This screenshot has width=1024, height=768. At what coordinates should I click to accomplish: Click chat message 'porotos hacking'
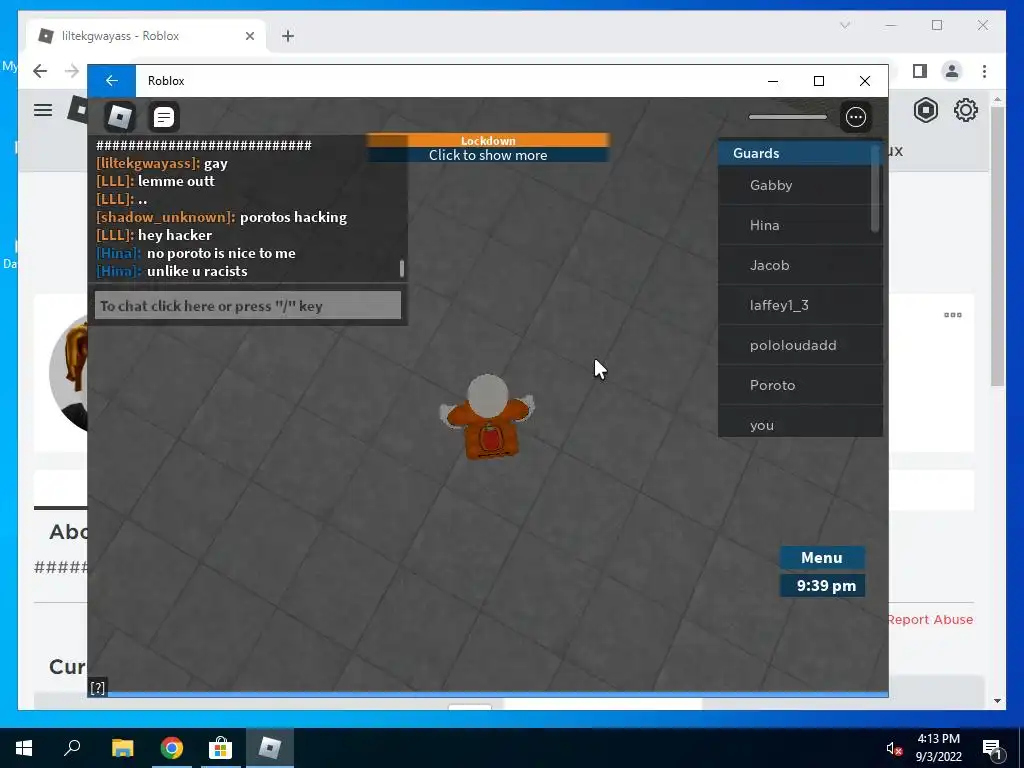(293, 217)
